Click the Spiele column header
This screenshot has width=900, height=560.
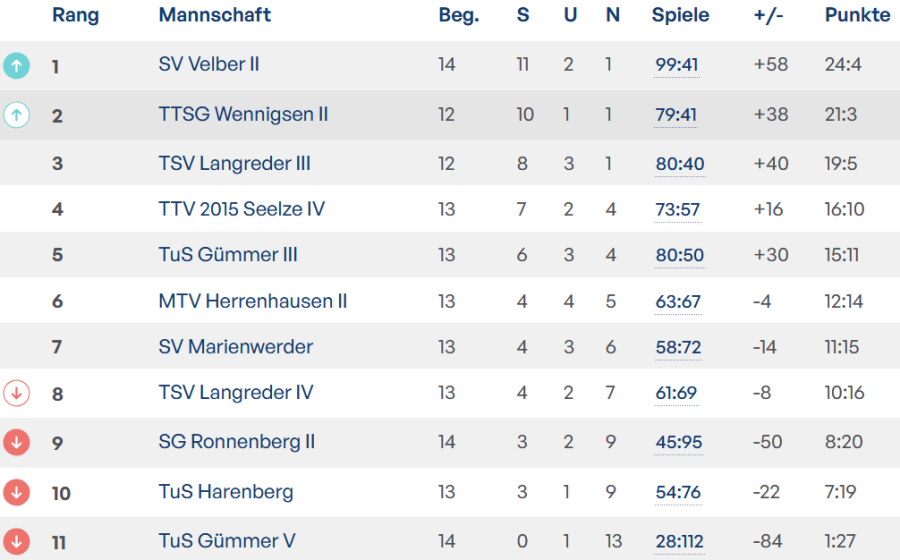click(x=680, y=15)
